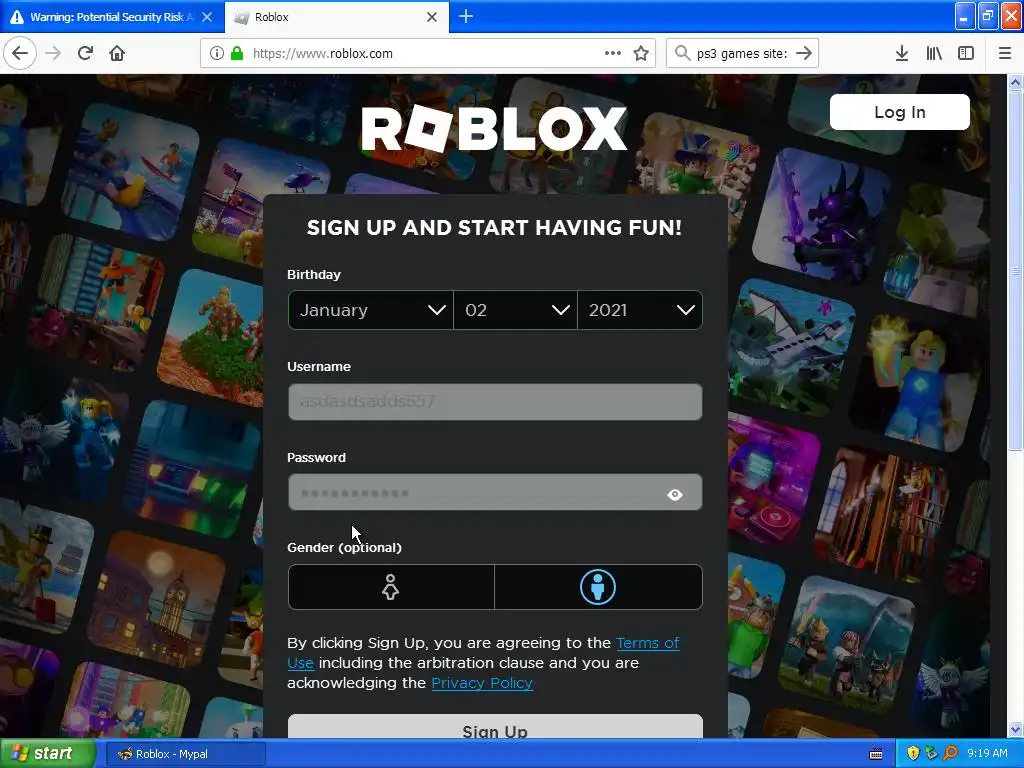Click the page vertical scrollbar thumb
The width and height of the screenshot is (1024, 768).
pyautogui.click(x=1015, y=271)
